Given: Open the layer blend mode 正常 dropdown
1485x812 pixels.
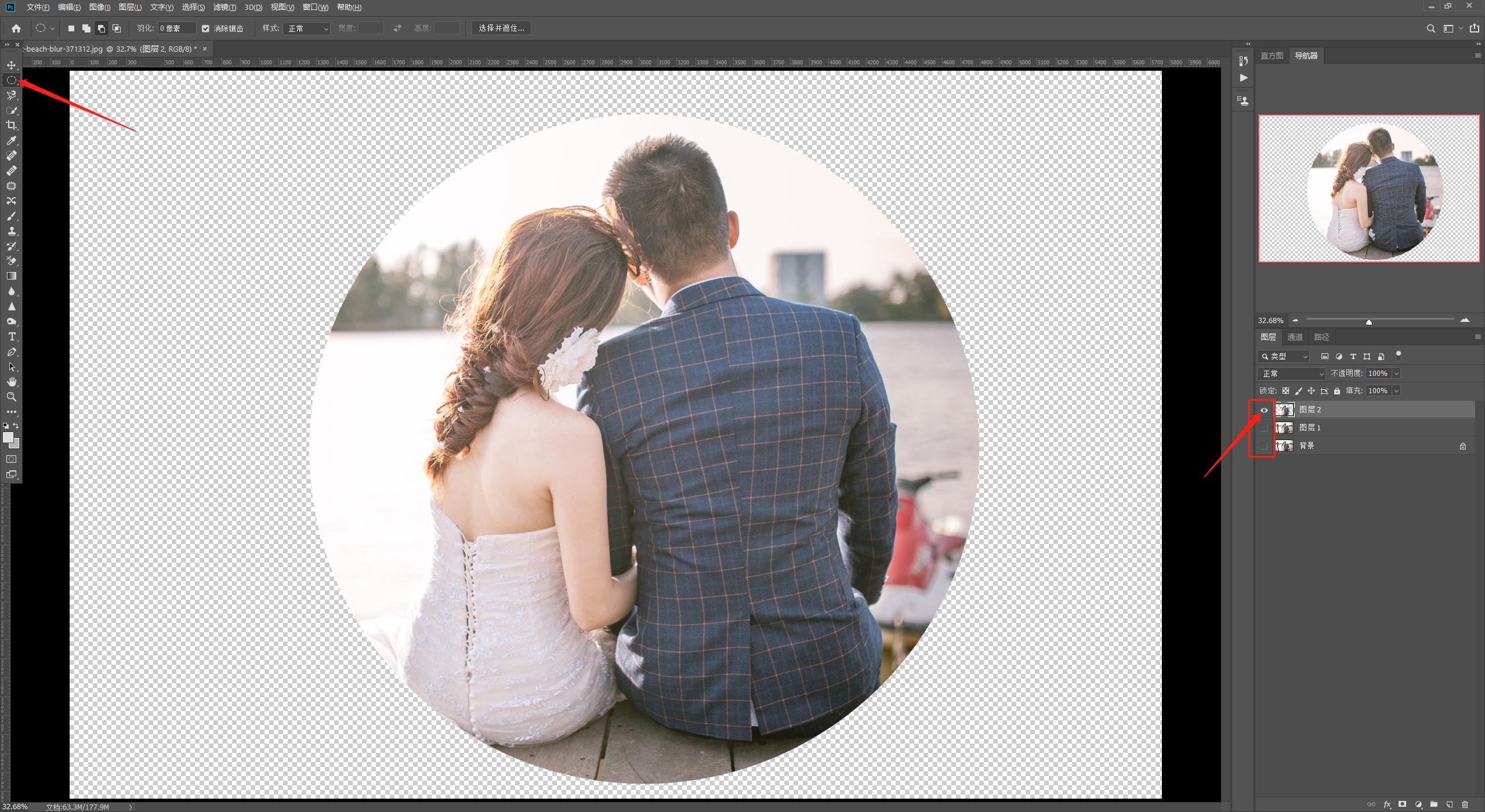Looking at the screenshot, I should [x=1291, y=374].
